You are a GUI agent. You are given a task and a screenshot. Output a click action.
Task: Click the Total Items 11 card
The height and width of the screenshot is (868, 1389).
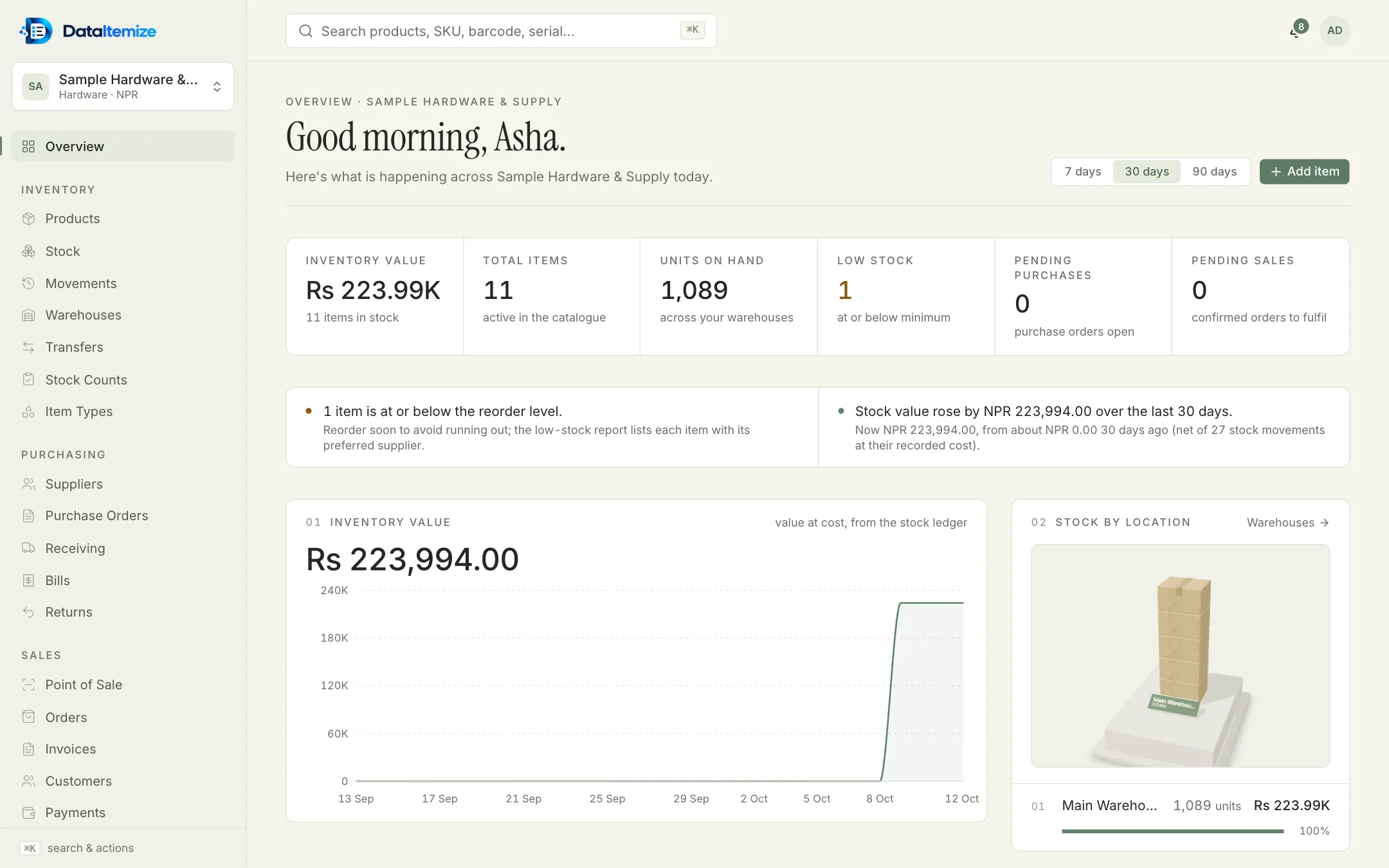point(551,296)
